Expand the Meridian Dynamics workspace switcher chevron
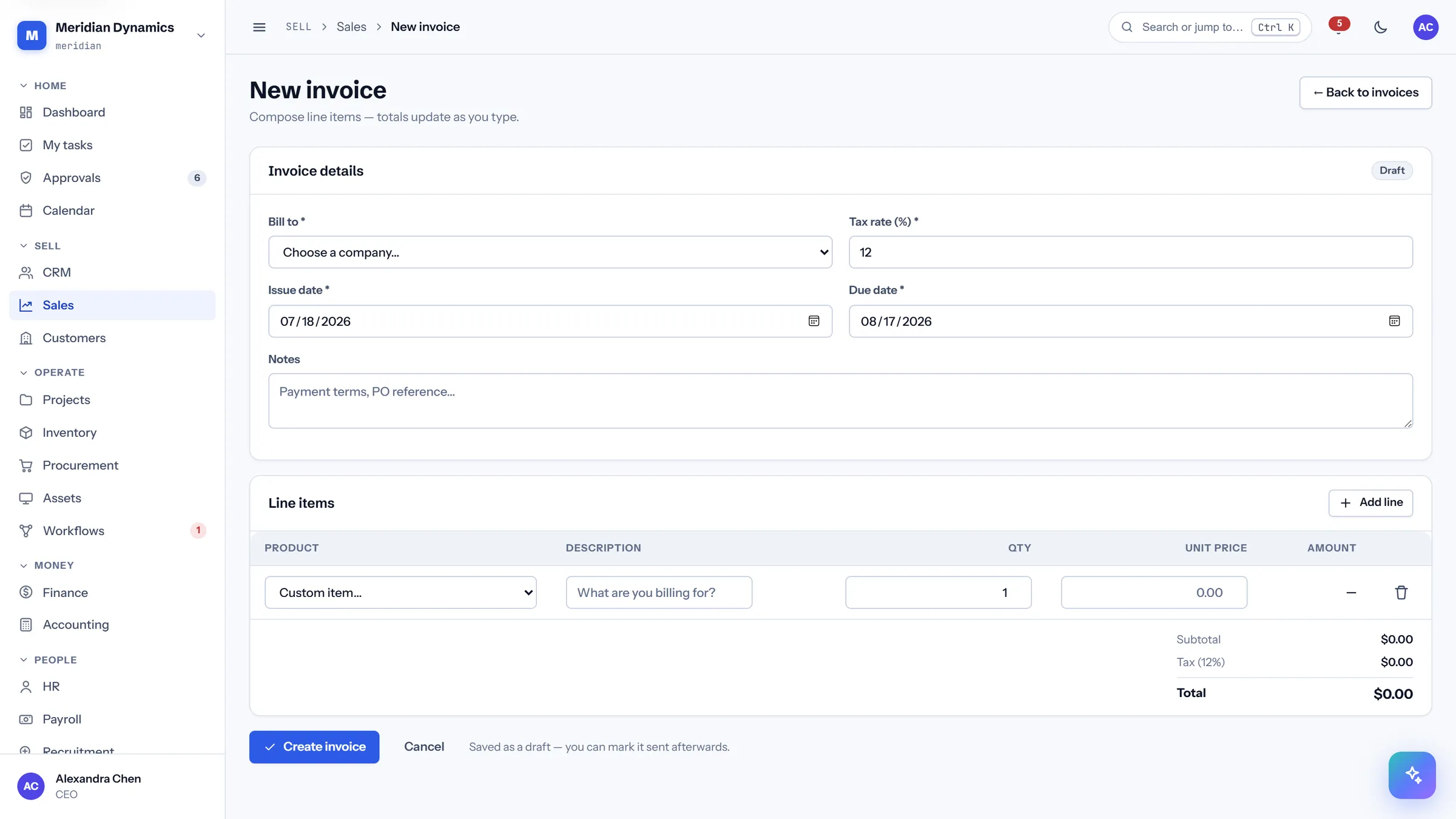Image resolution: width=1456 pixels, height=819 pixels. [201, 35]
